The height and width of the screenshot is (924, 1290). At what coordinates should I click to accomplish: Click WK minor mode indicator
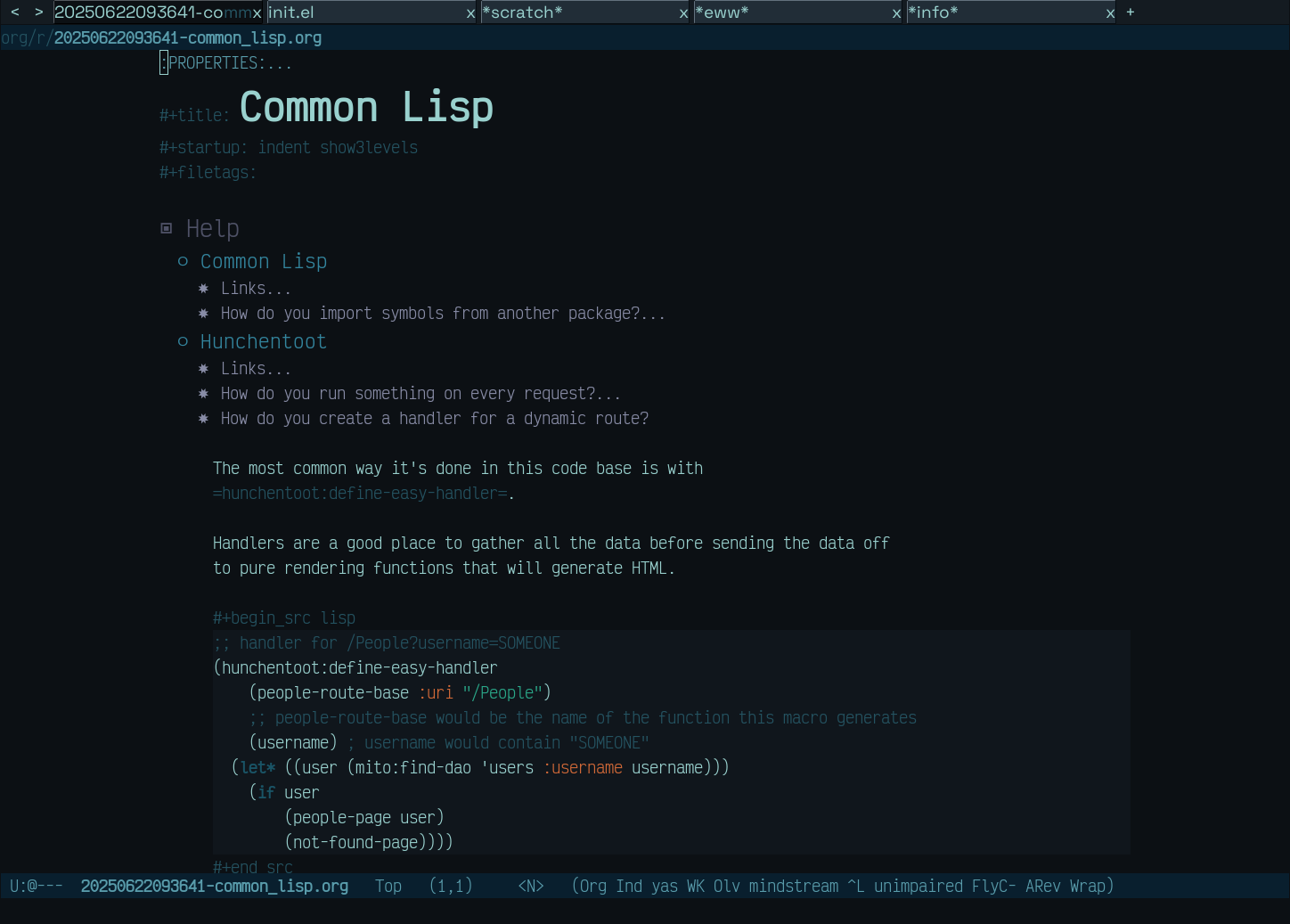coord(696,887)
